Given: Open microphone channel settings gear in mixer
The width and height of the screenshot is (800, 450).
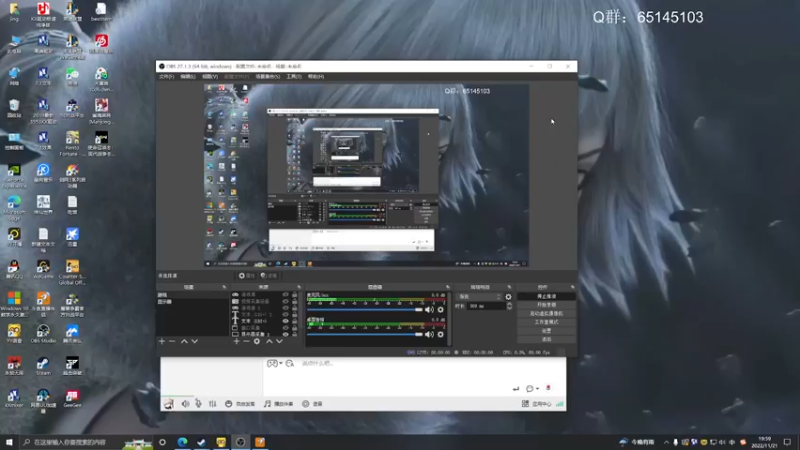Looking at the screenshot, I should [x=441, y=310].
